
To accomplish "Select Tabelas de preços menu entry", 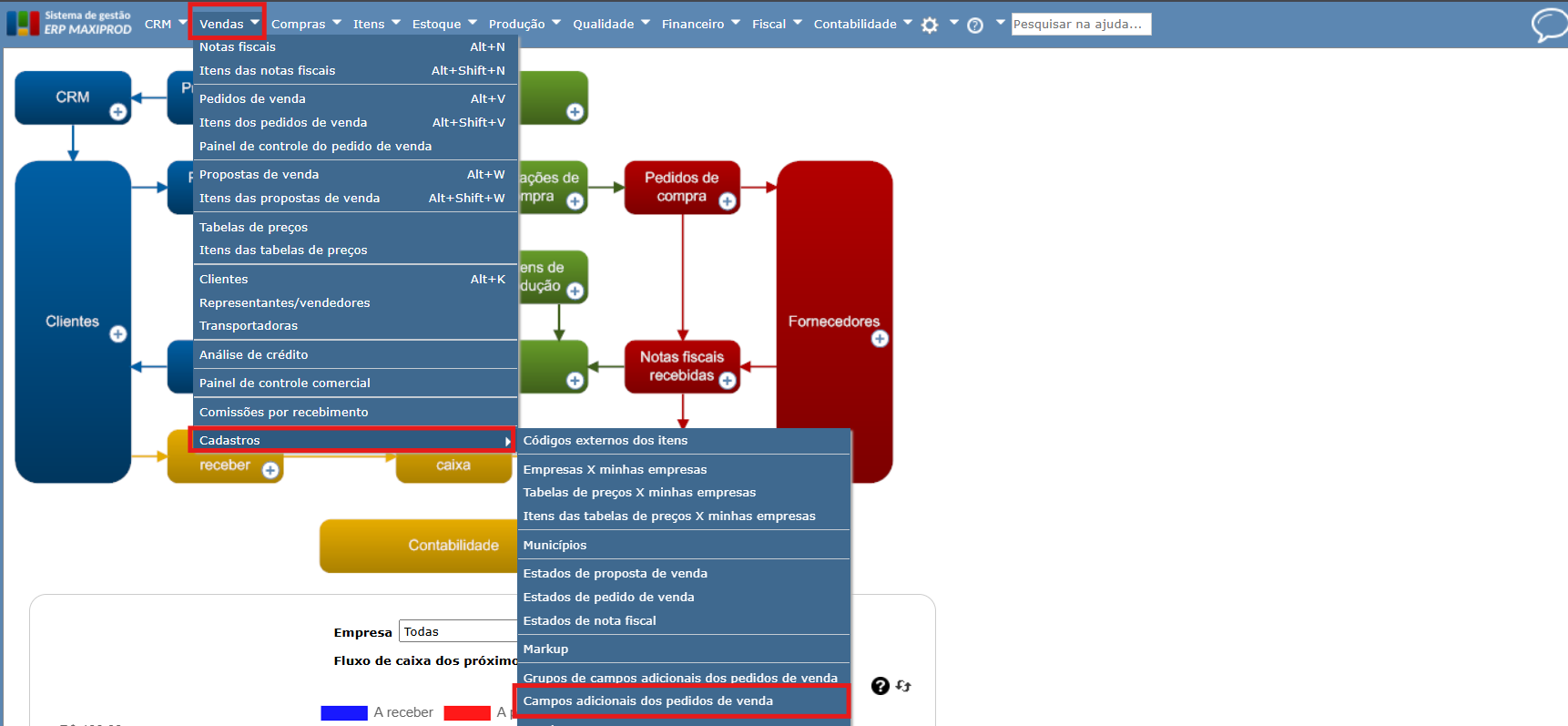I will [355, 227].
